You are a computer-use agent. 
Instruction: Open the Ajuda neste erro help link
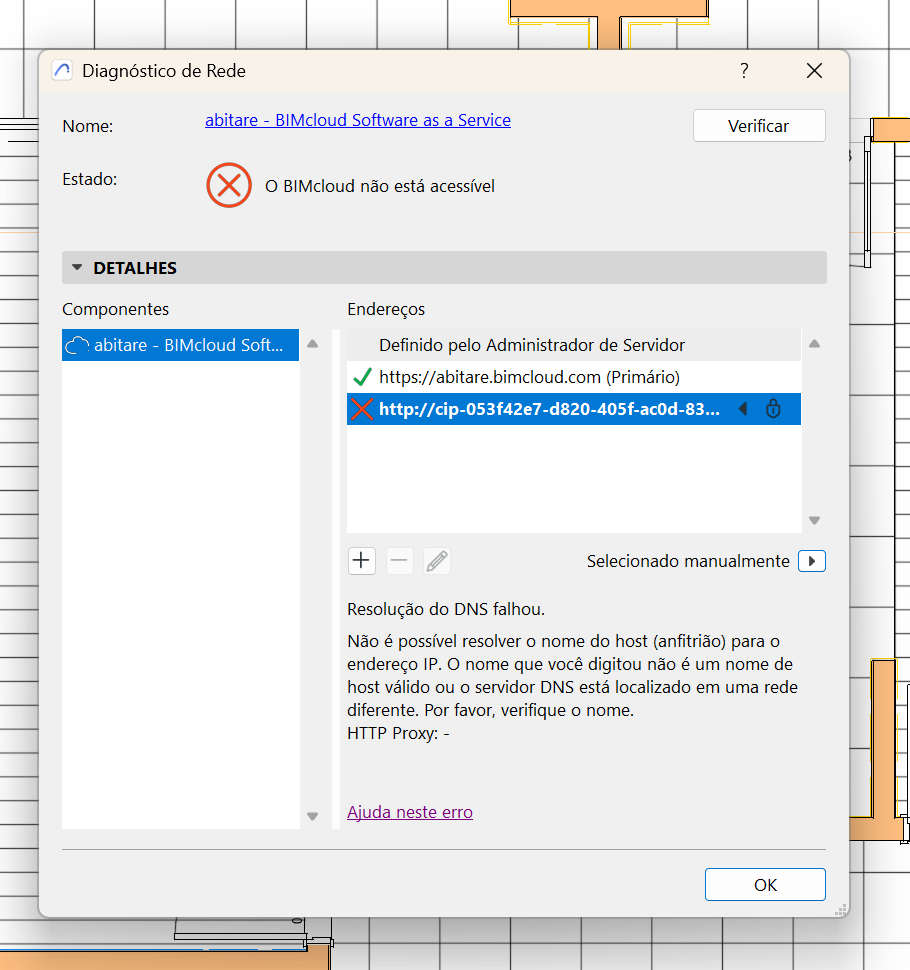(410, 812)
